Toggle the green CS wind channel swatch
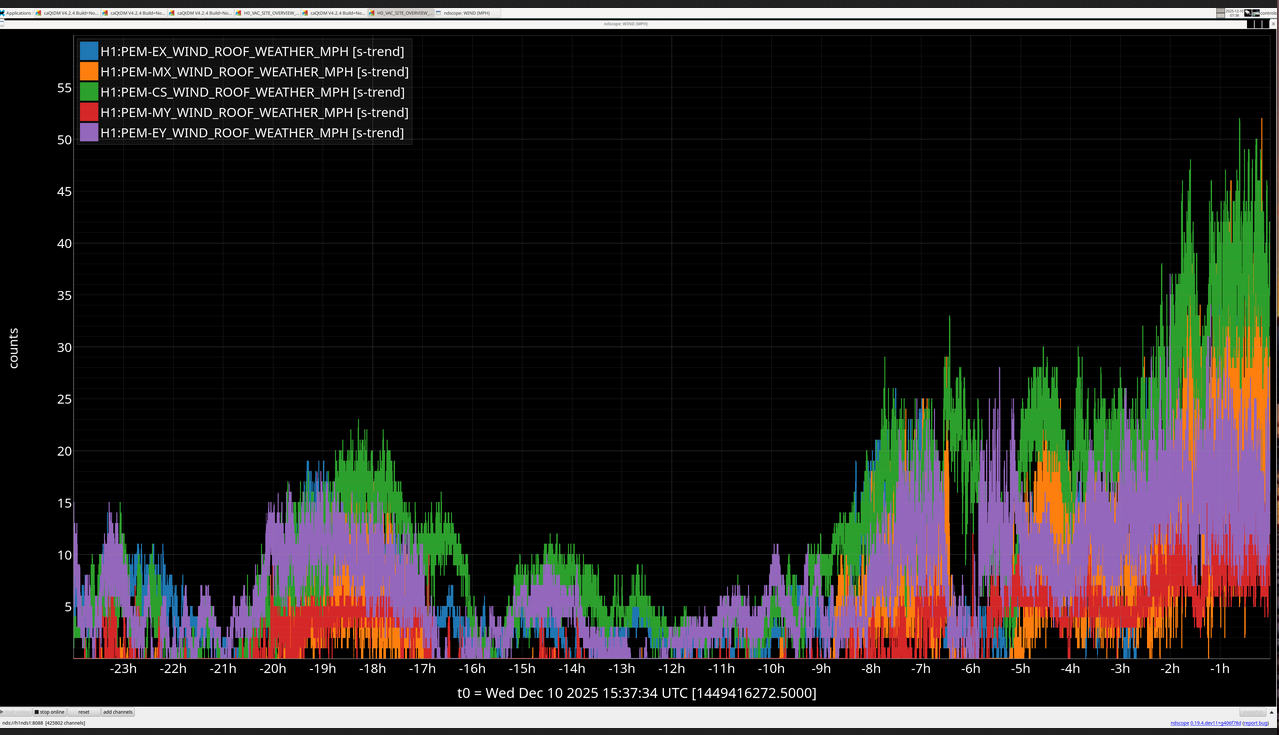Screen dimensions: 1279x735 [89, 92]
